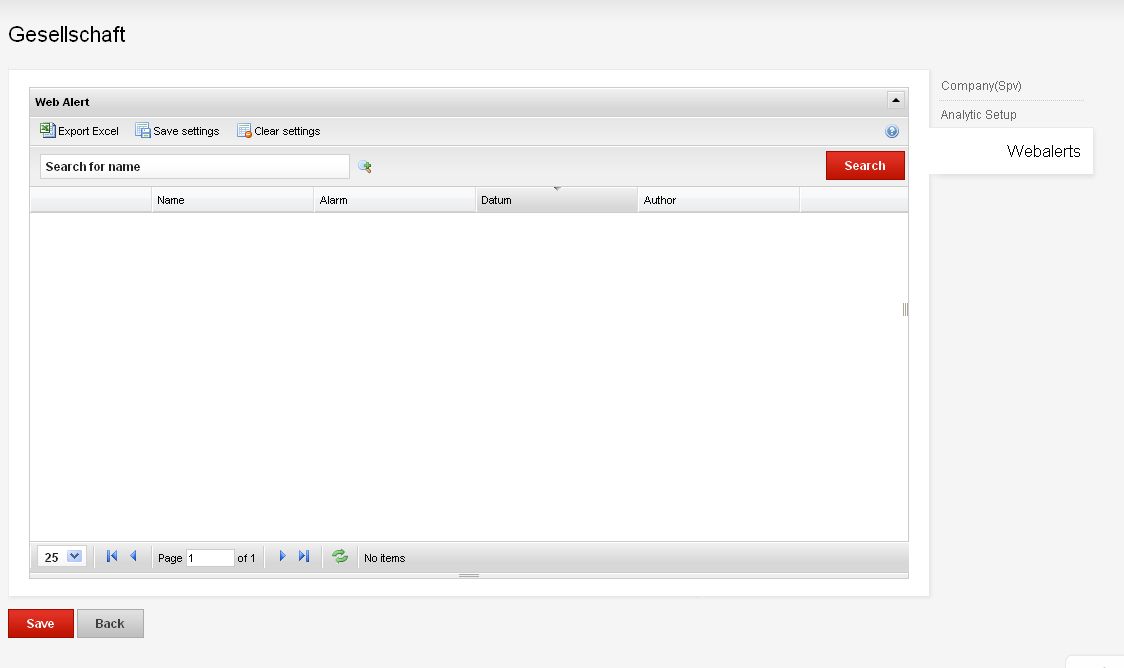Click the Search for name field
The height and width of the screenshot is (668, 1124).
pos(195,167)
